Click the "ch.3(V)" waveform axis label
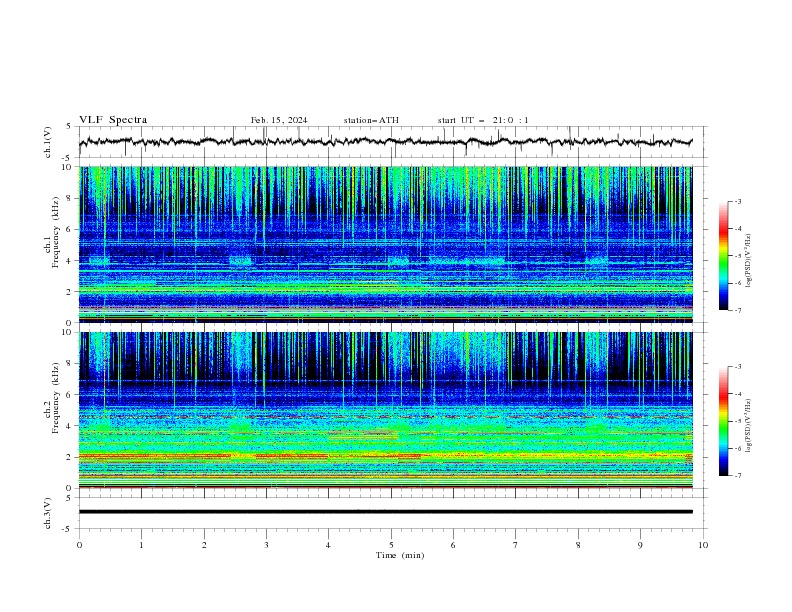Image resolution: width=792 pixels, height=612 pixels. 48,513
